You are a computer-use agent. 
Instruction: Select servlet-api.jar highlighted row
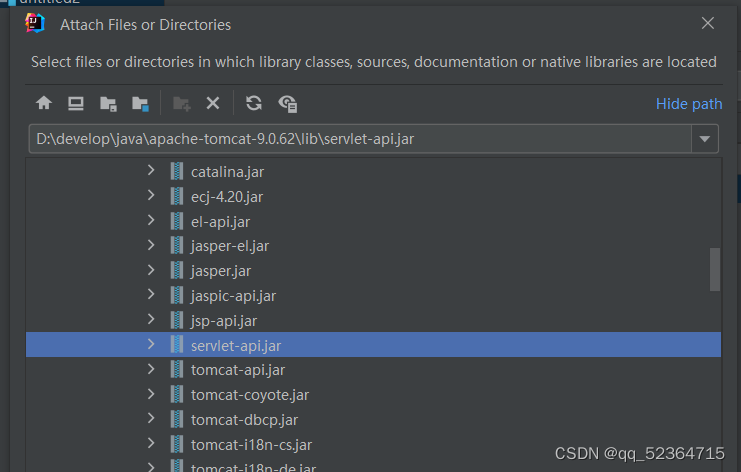tap(373, 345)
